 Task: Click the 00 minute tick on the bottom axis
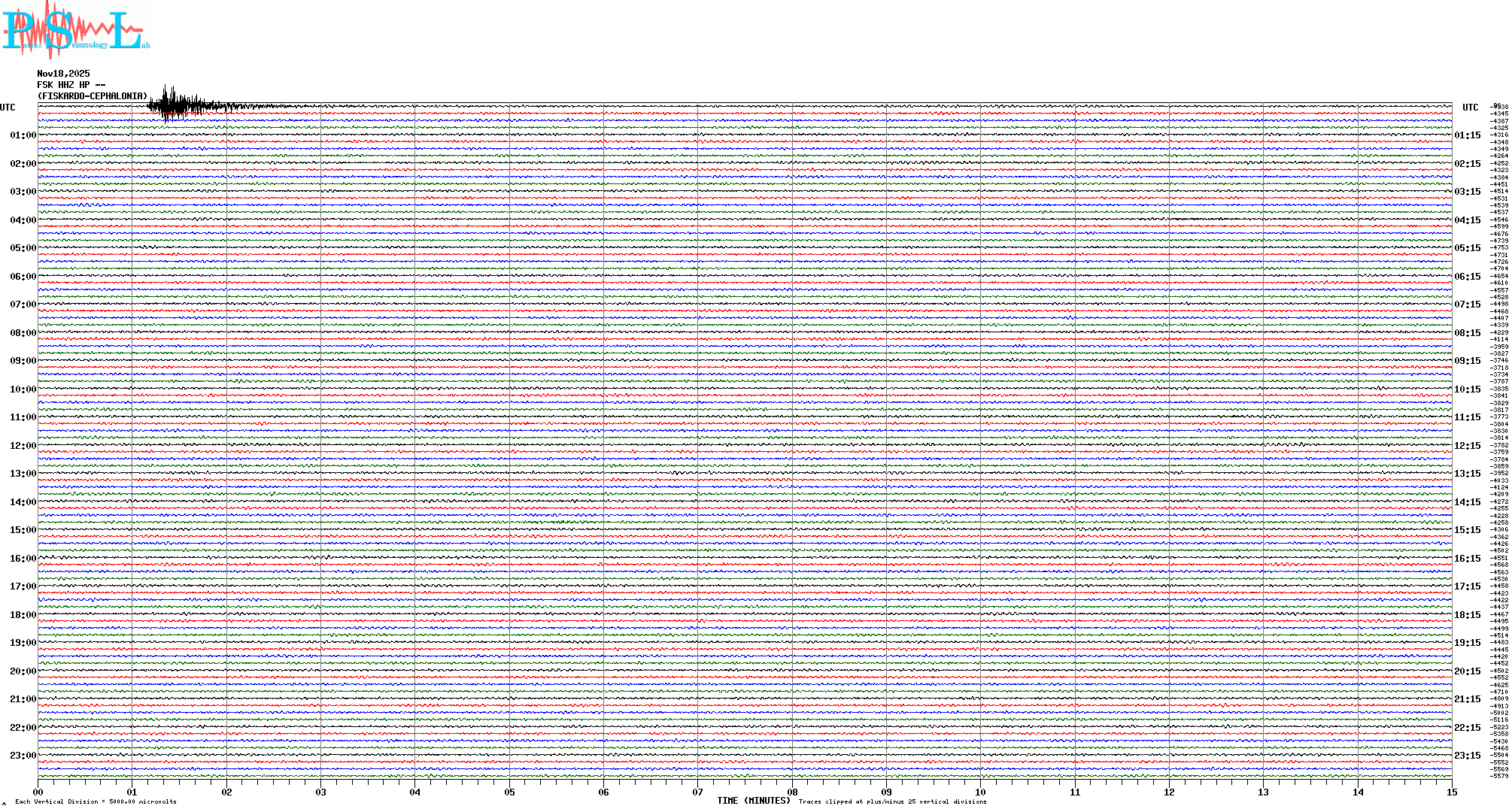click(x=38, y=792)
